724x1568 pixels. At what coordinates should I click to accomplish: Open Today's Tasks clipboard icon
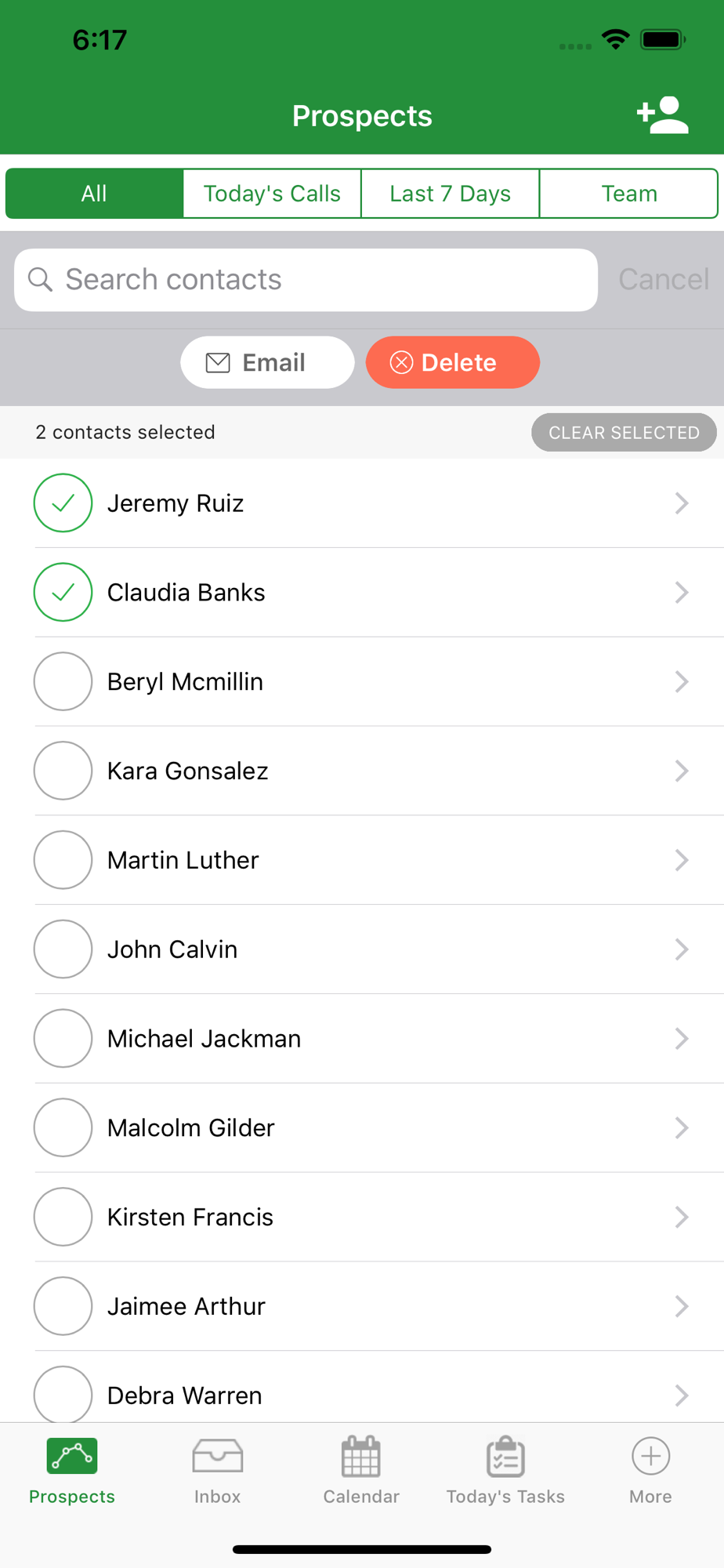[505, 1457]
